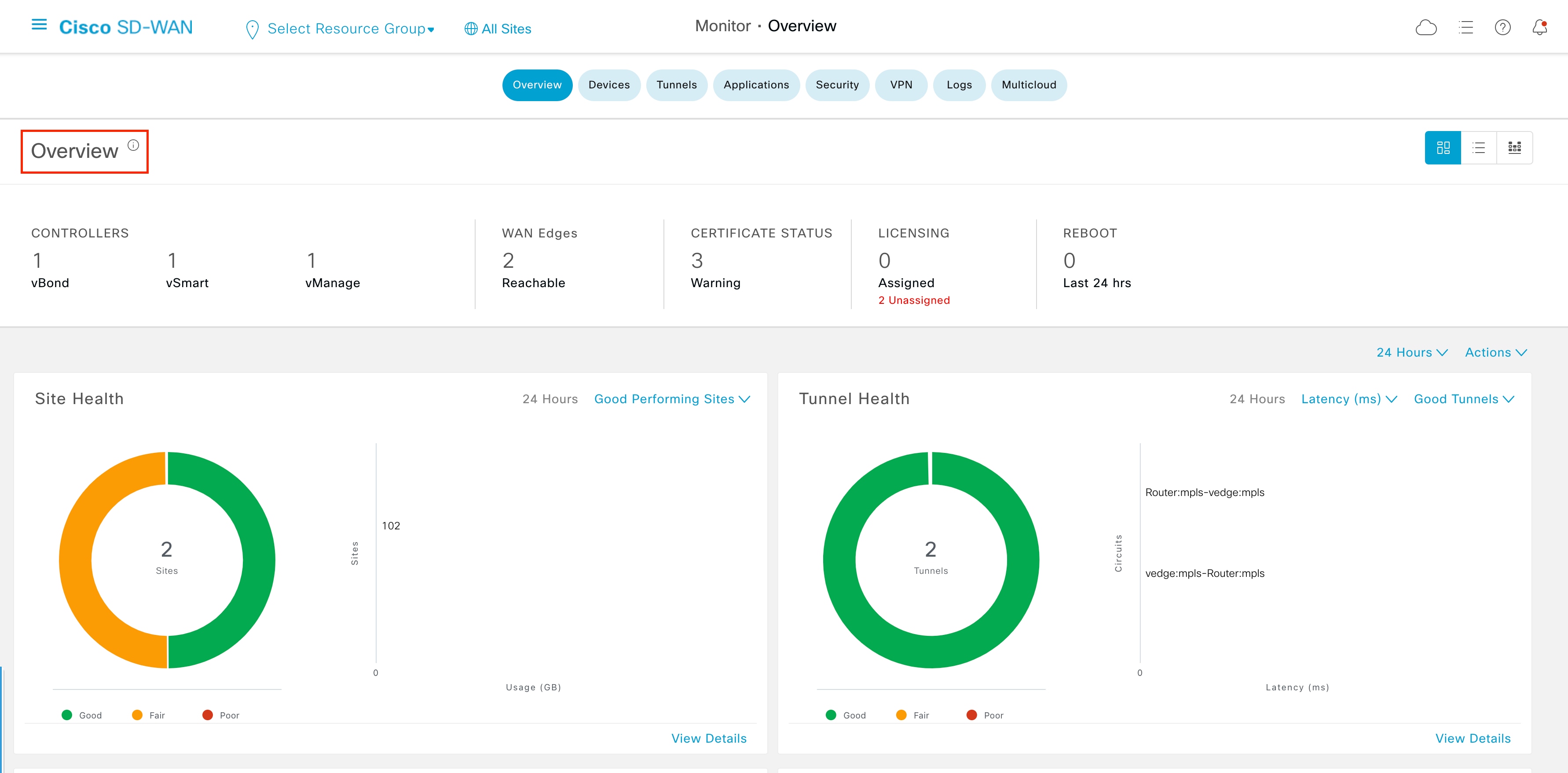
Task: Switch to the Tunnels tab
Action: [x=676, y=85]
